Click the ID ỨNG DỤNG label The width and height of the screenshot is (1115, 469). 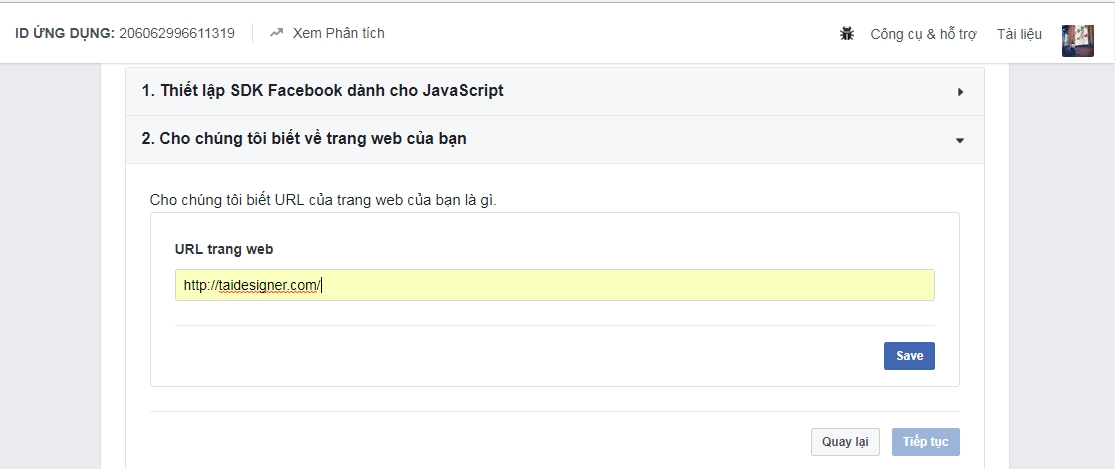point(64,33)
